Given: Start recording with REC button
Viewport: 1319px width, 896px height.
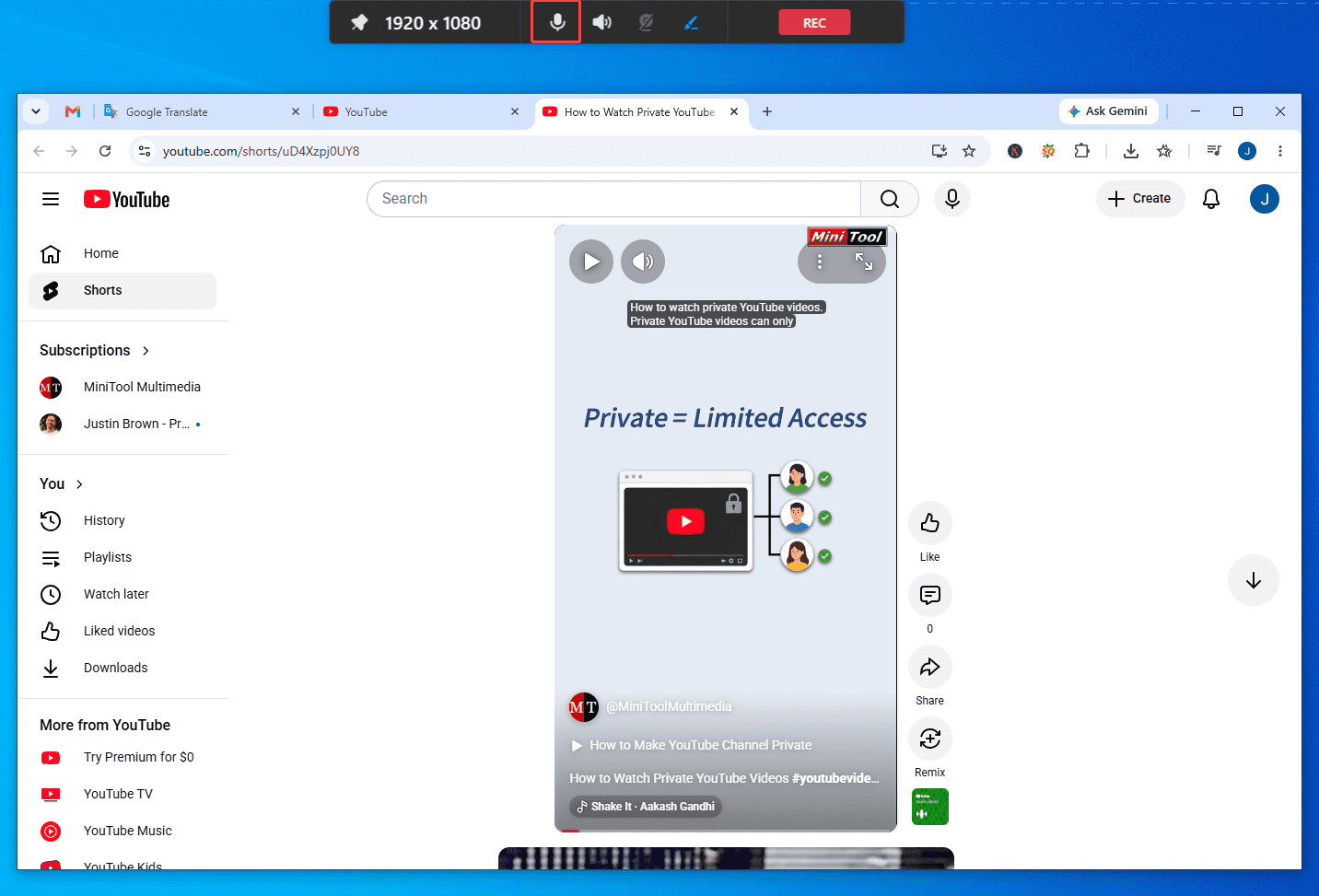Looking at the screenshot, I should tap(814, 22).
